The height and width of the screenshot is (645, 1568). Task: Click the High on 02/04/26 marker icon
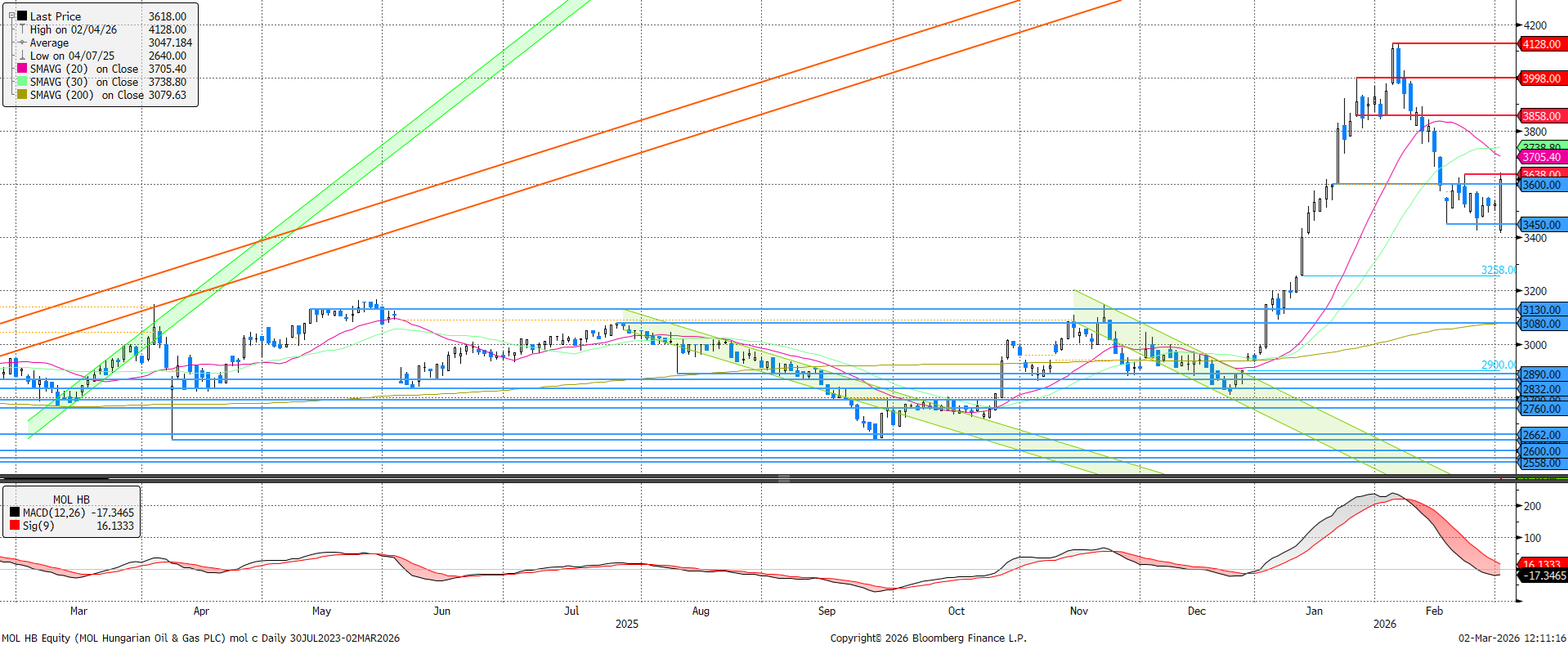[x=22, y=29]
